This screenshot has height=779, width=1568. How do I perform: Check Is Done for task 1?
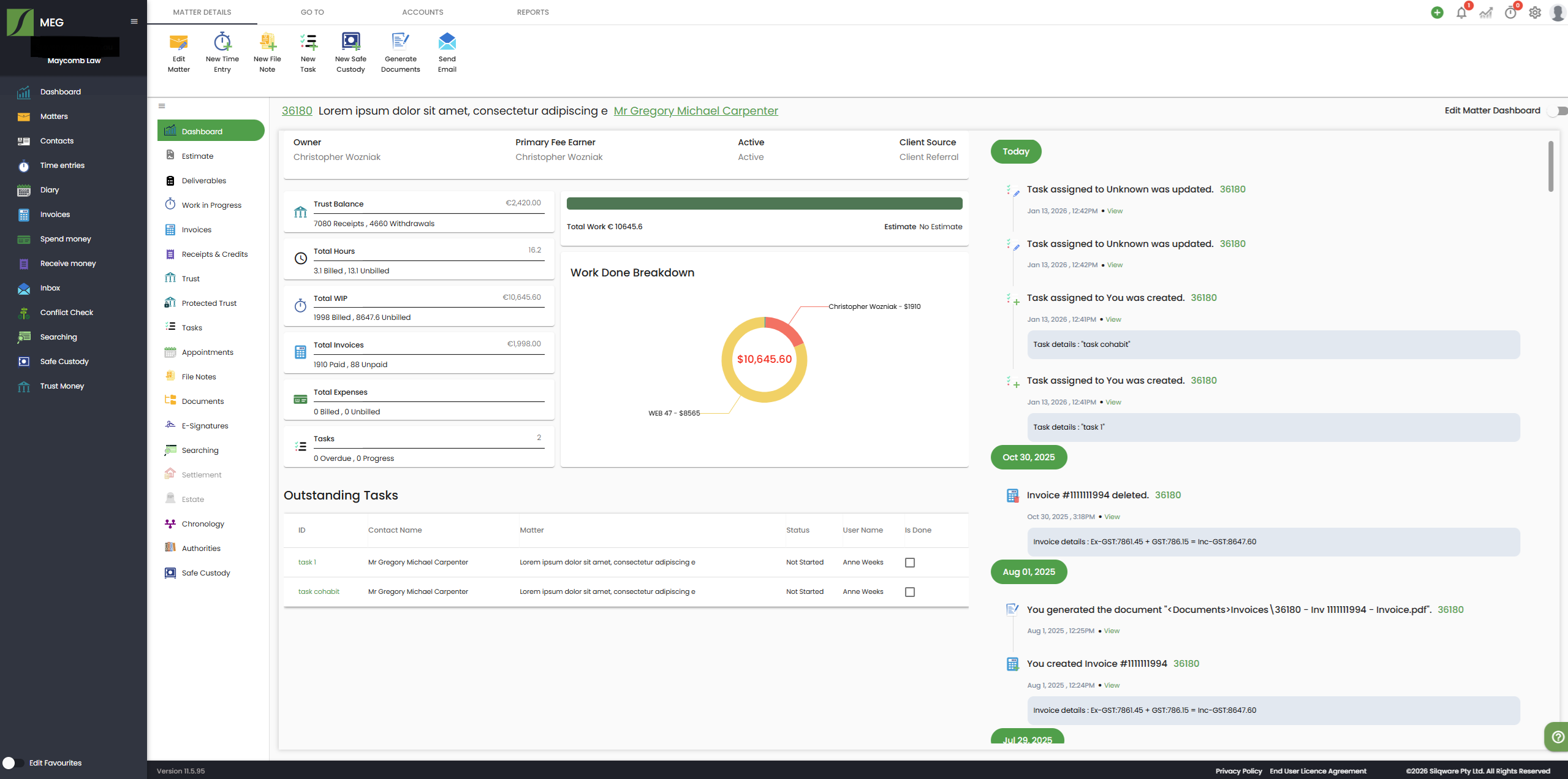tap(910, 563)
